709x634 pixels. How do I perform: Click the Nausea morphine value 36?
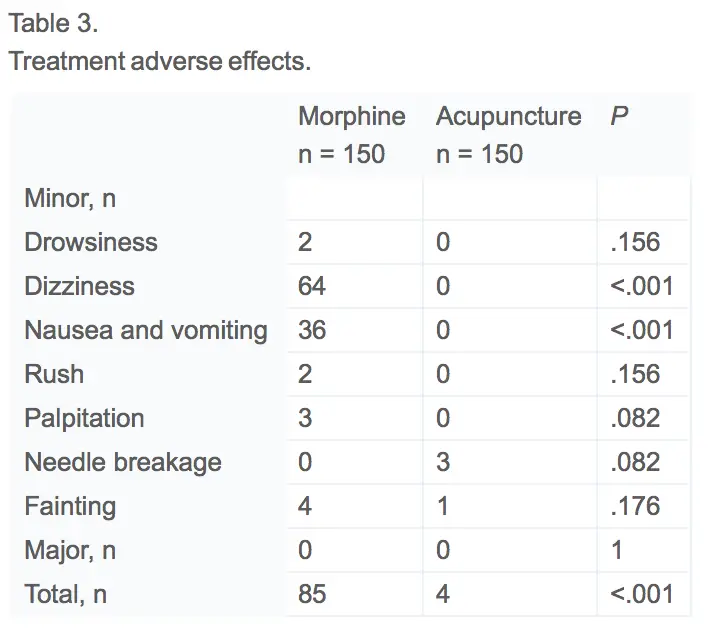[312, 330]
